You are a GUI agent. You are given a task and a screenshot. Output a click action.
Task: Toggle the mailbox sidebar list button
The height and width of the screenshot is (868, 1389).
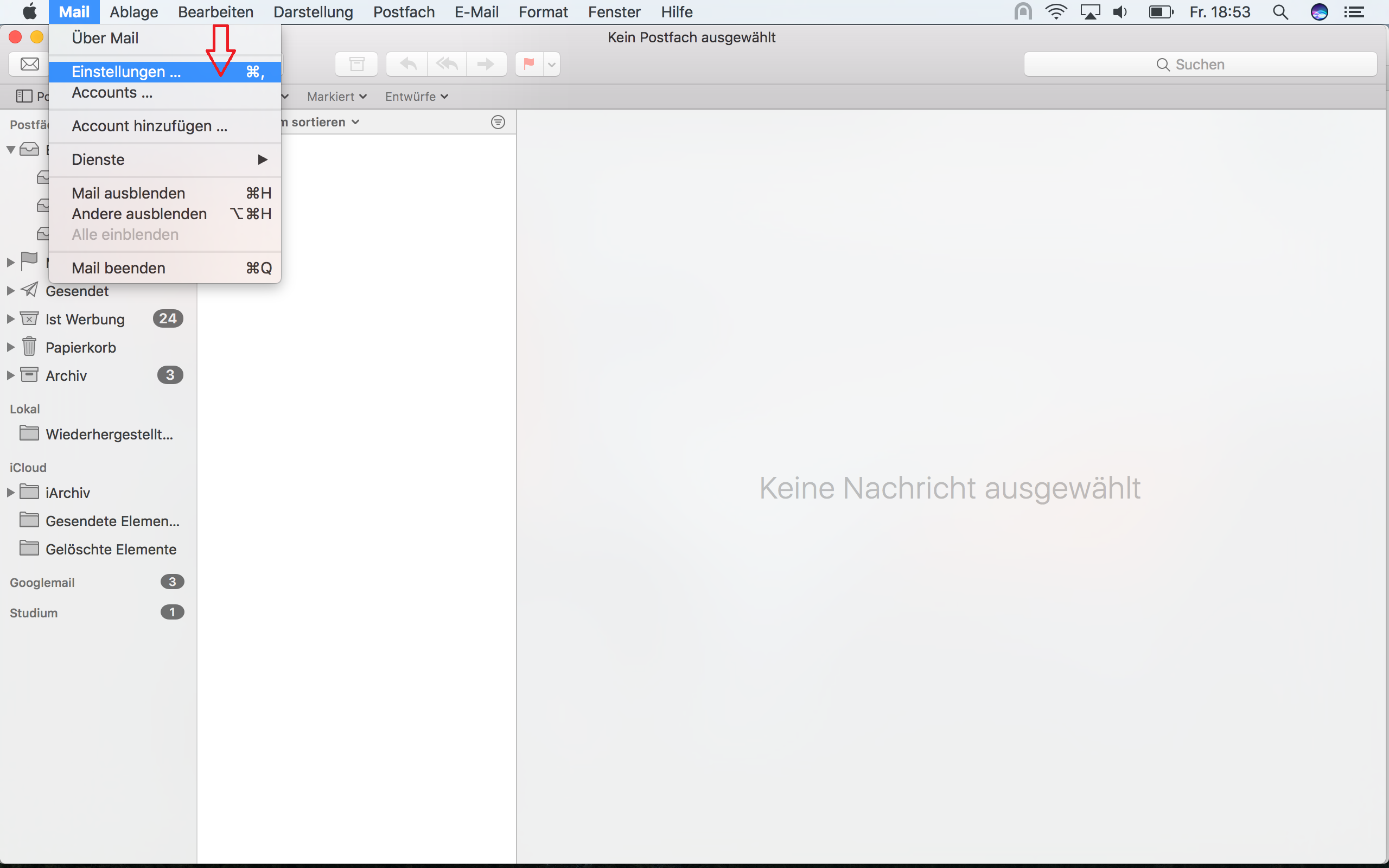pos(24,97)
